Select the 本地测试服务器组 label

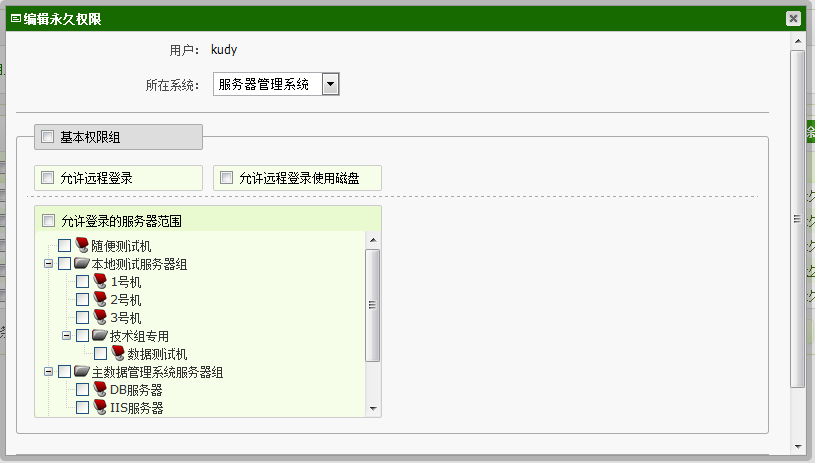(139, 264)
